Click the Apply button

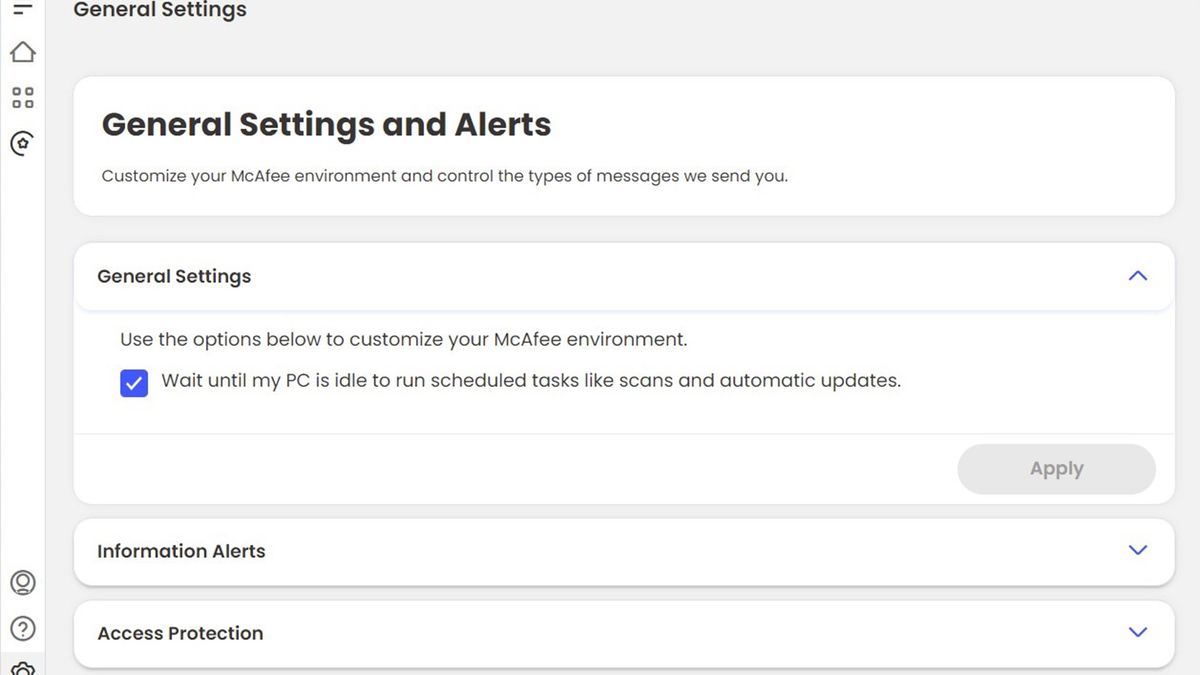point(1056,468)
